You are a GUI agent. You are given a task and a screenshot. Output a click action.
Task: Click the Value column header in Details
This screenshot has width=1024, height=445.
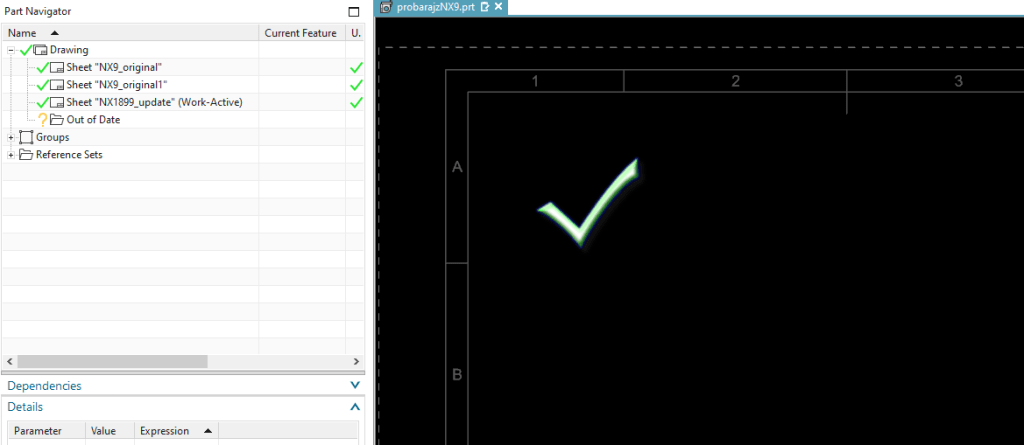click(x=110, y=431)
